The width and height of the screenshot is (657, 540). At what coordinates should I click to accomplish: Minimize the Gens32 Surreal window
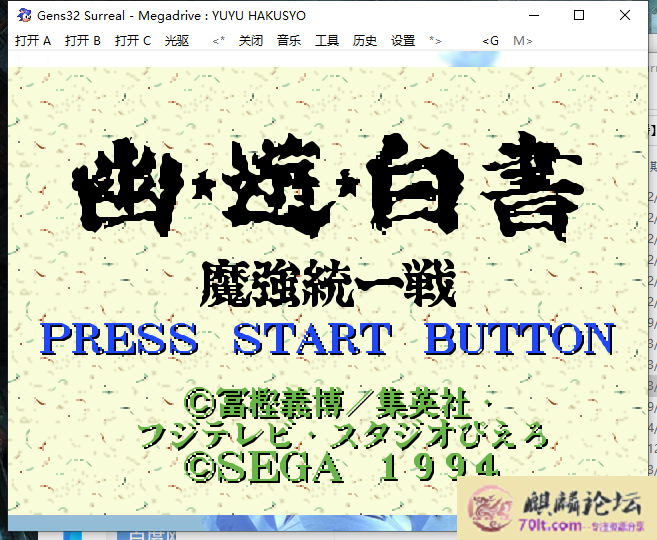534,16
